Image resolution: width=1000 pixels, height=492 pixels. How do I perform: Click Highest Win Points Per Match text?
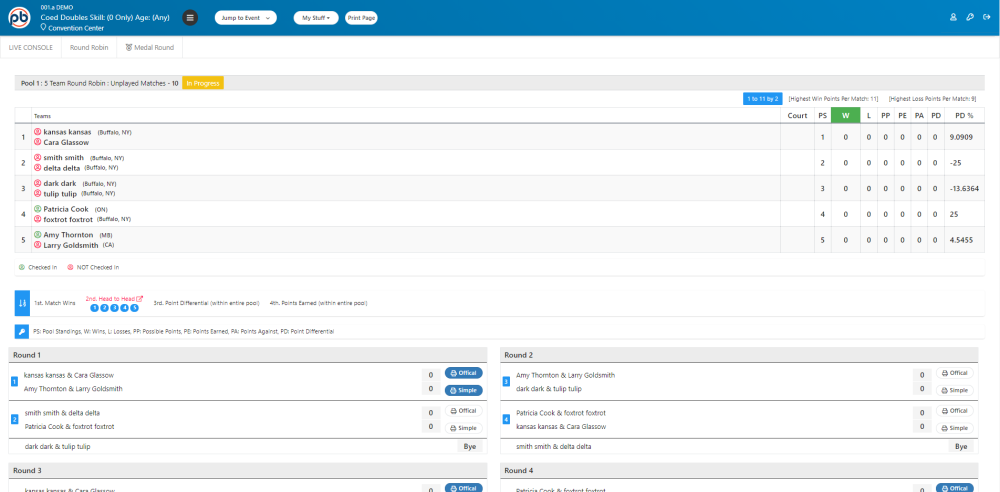tap(833, 99)
